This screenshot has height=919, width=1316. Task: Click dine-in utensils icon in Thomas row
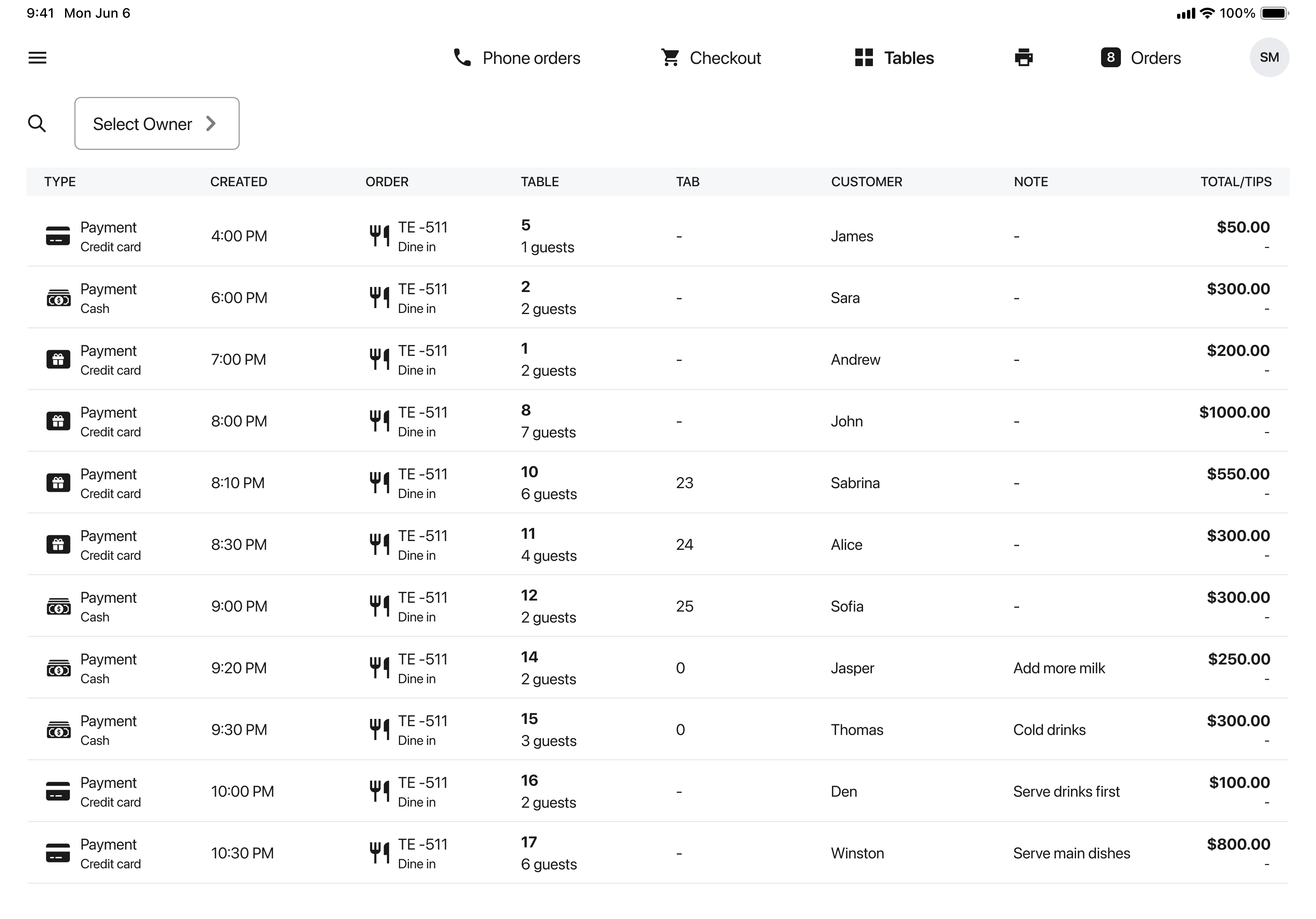click(379, 730)
